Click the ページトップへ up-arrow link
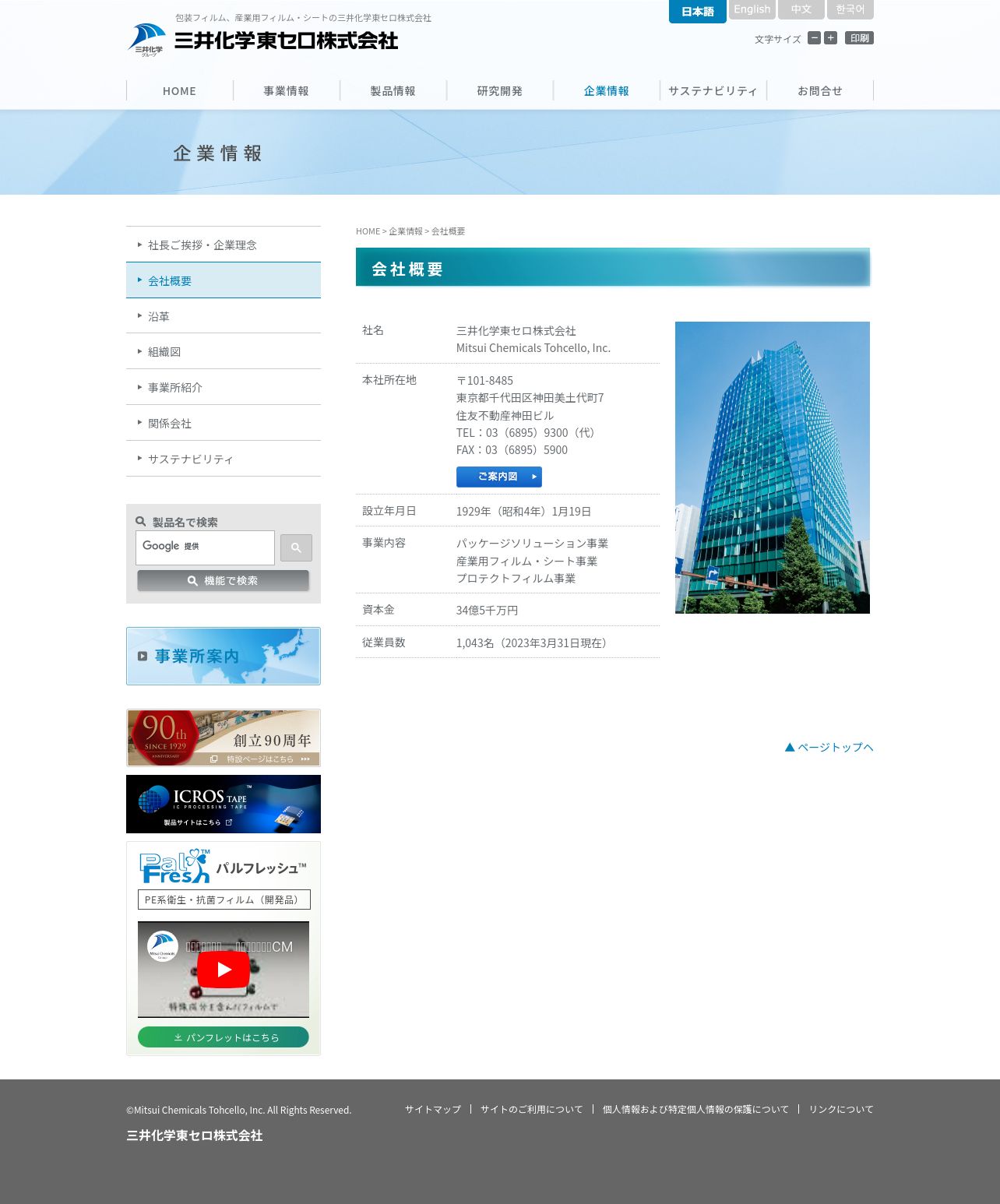The image size is (1000, 1204). (829, 747)
